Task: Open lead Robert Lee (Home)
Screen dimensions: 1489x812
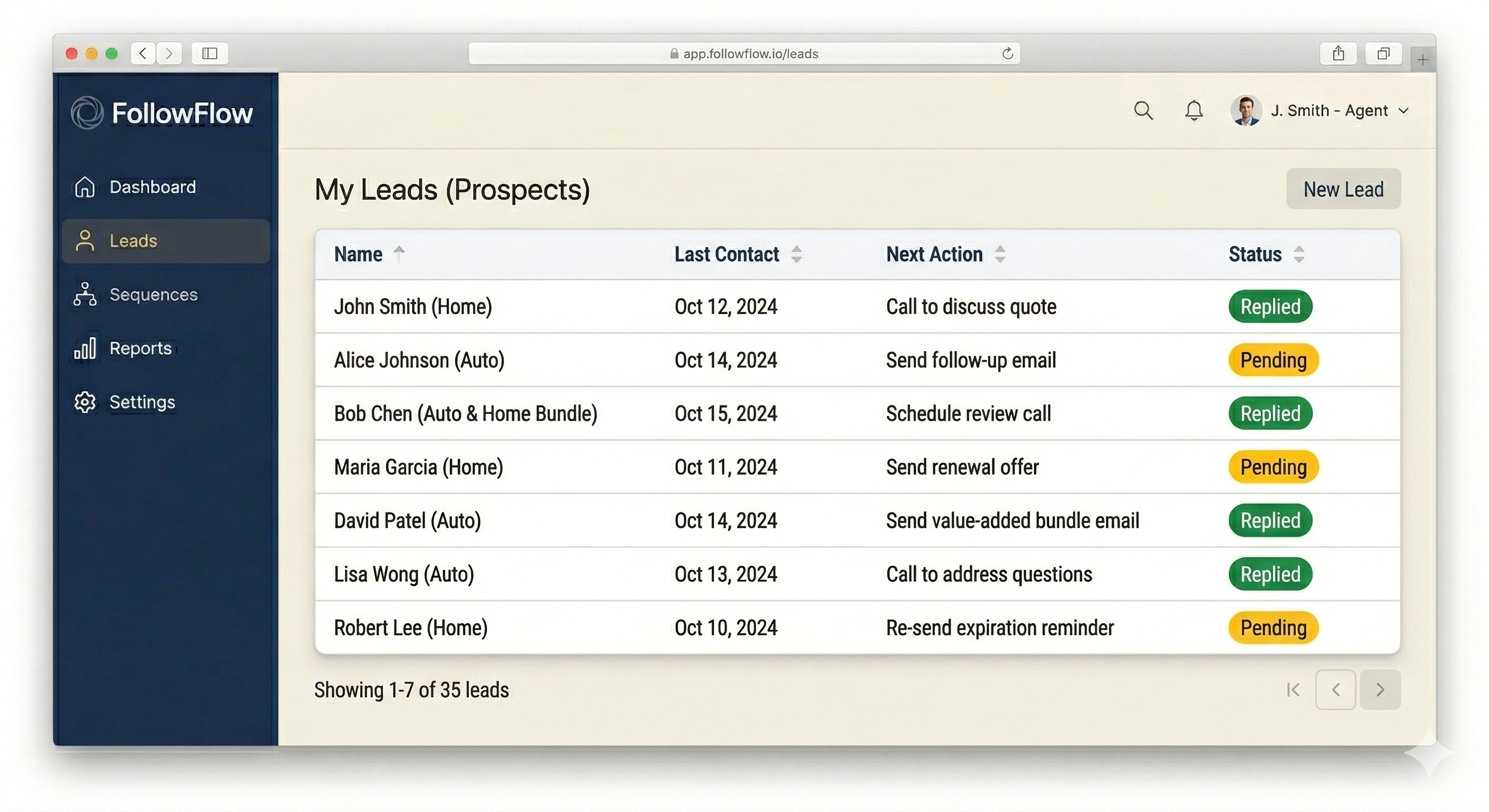Action: [x=411, y=628]
